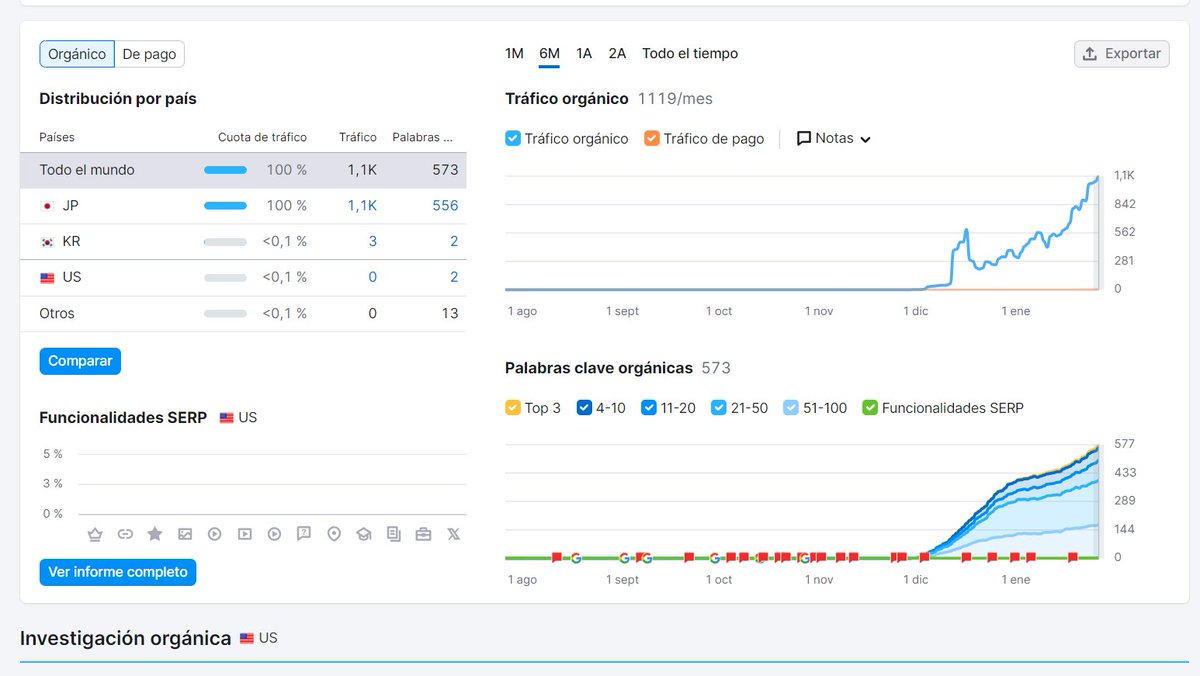
Task: Select the 1M time range
Action: pyautogui.click(x=514, y=53)
